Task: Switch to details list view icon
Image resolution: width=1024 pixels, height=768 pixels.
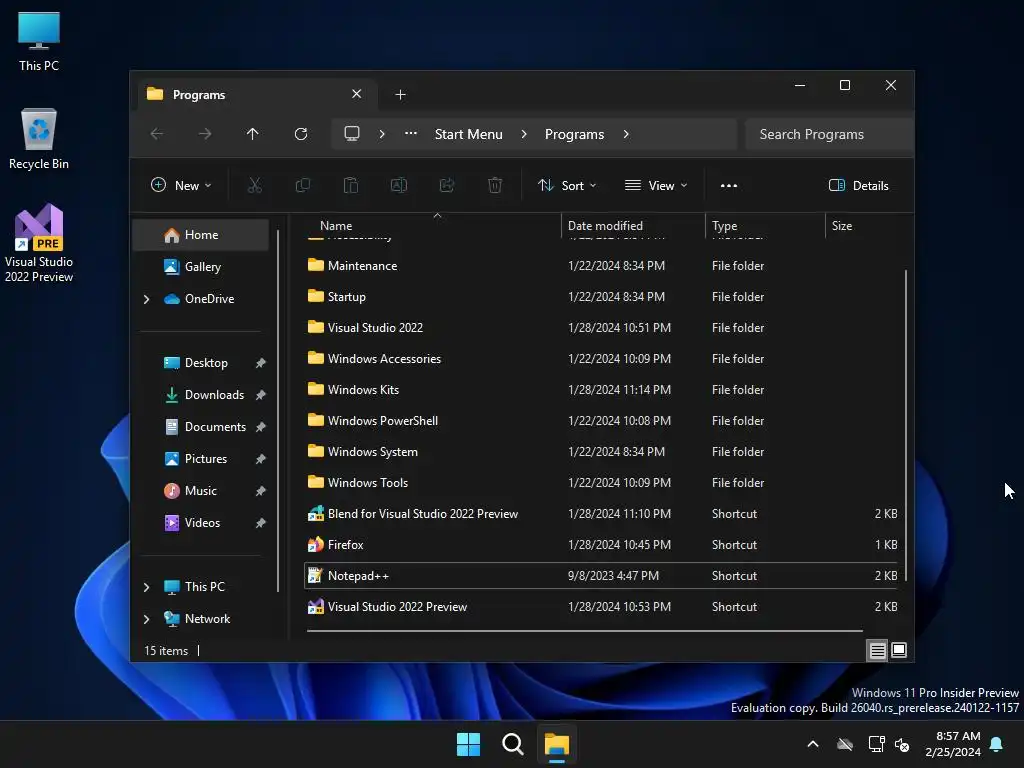Action: [877, 650]
